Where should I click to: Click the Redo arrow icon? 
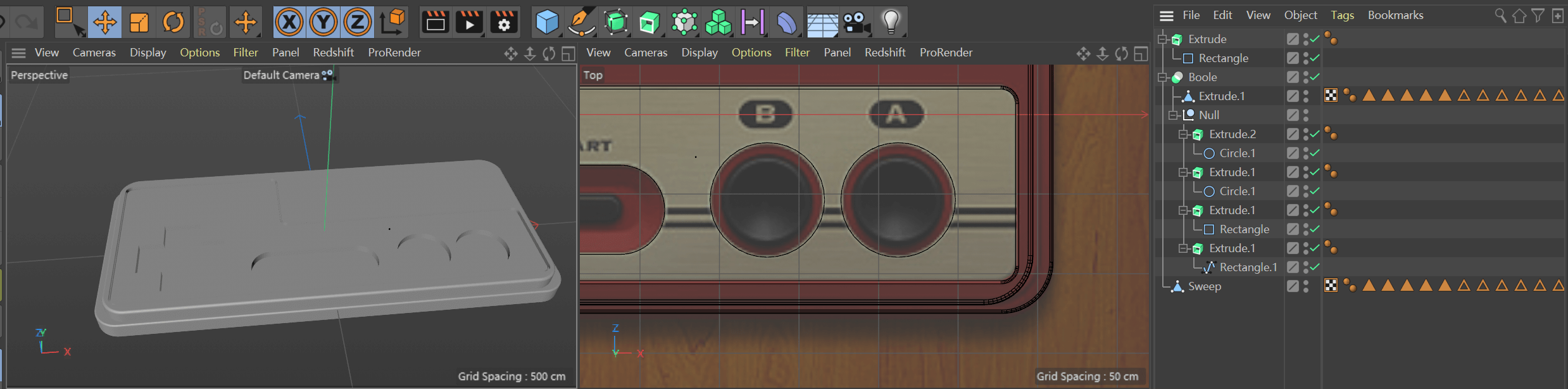(27, 22)
